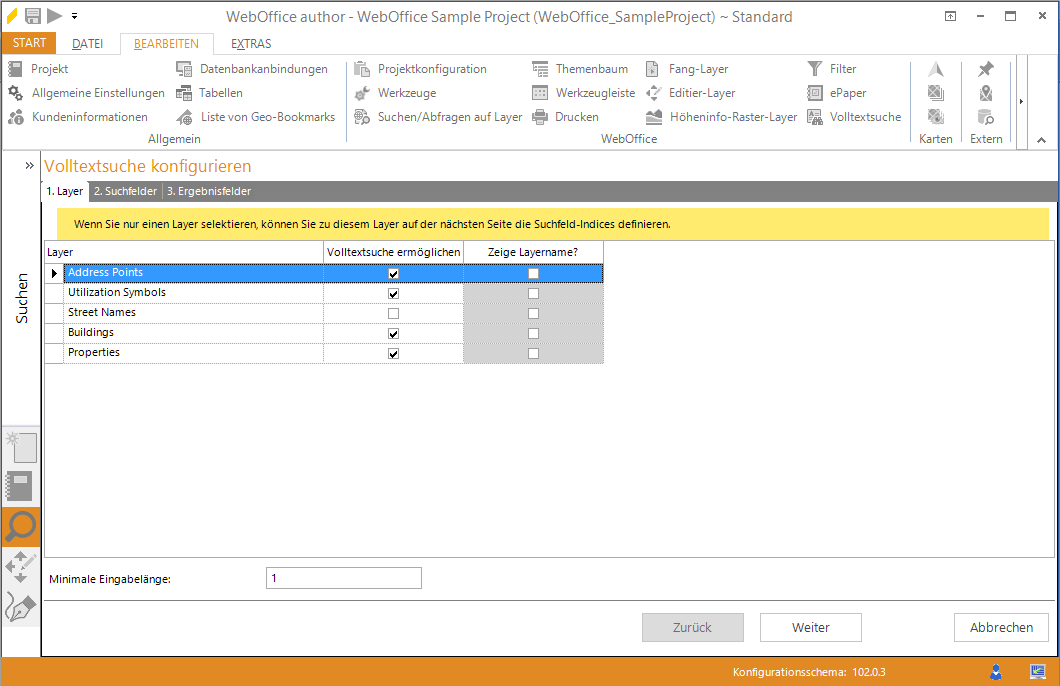Click the Minimale Eingabelänge input field

(x=343, y=578)
